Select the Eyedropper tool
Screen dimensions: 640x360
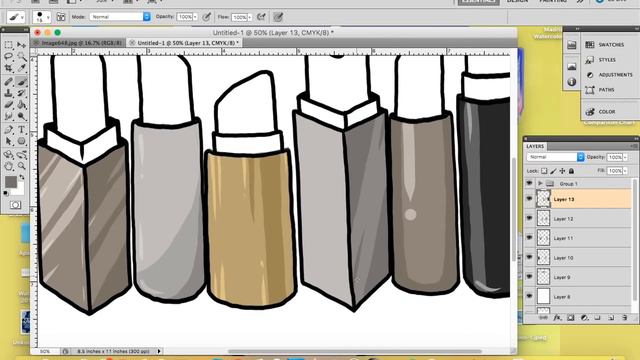pyautogui.click(x=22, y=68)
